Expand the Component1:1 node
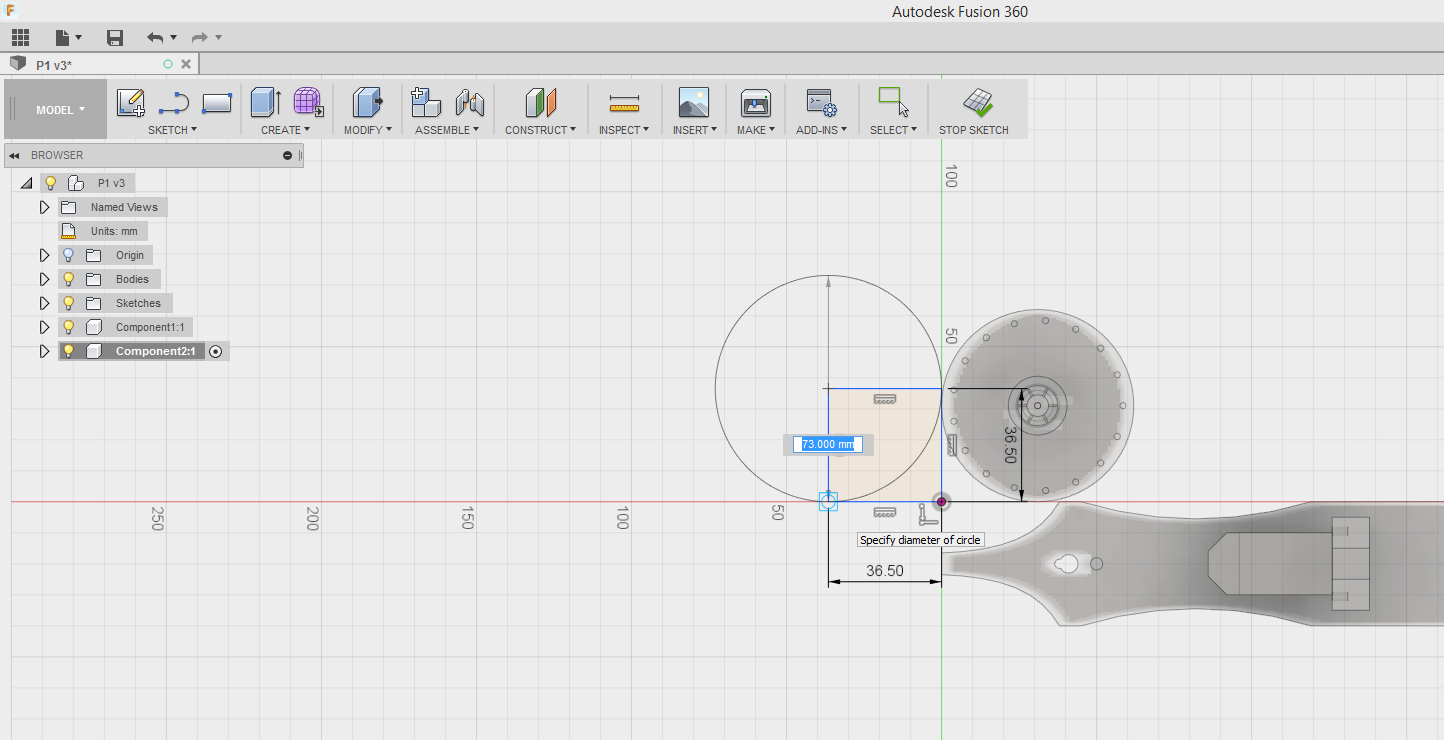 point(44,327)
